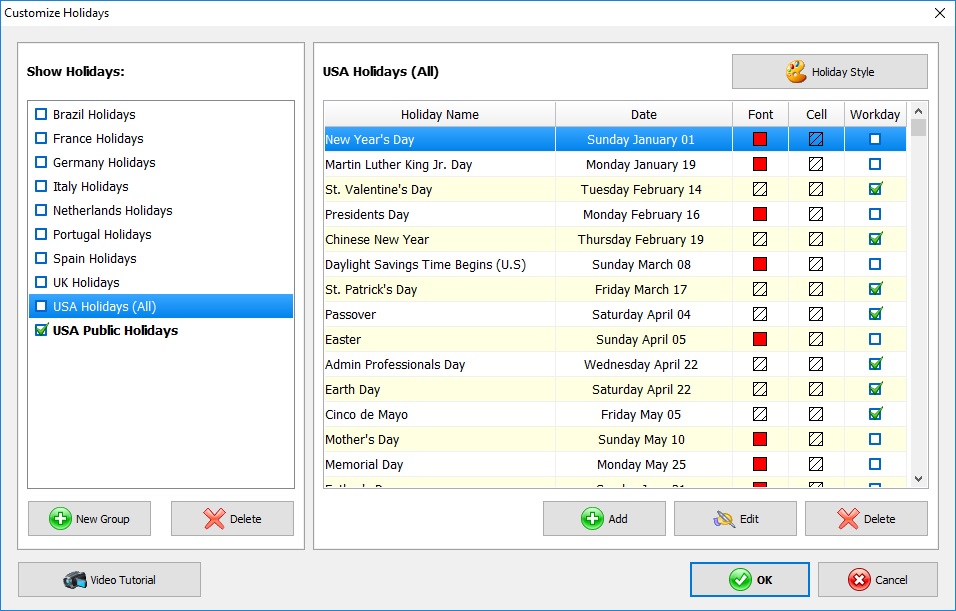Uncheck Workday for St. Patrick's Day
This screenshot has height=611, width=956.
tap(875, 289)
